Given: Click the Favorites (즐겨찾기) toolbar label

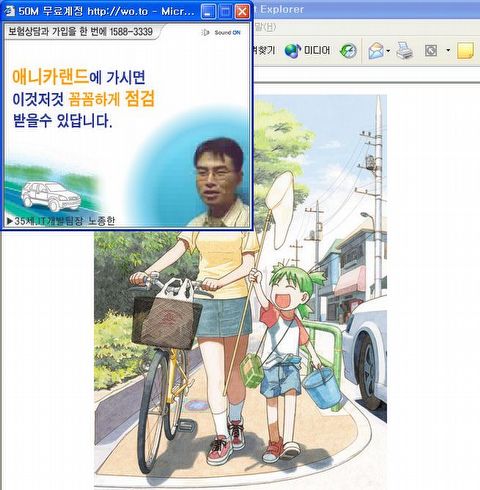Looking at the screenshot, I should 263,50.
